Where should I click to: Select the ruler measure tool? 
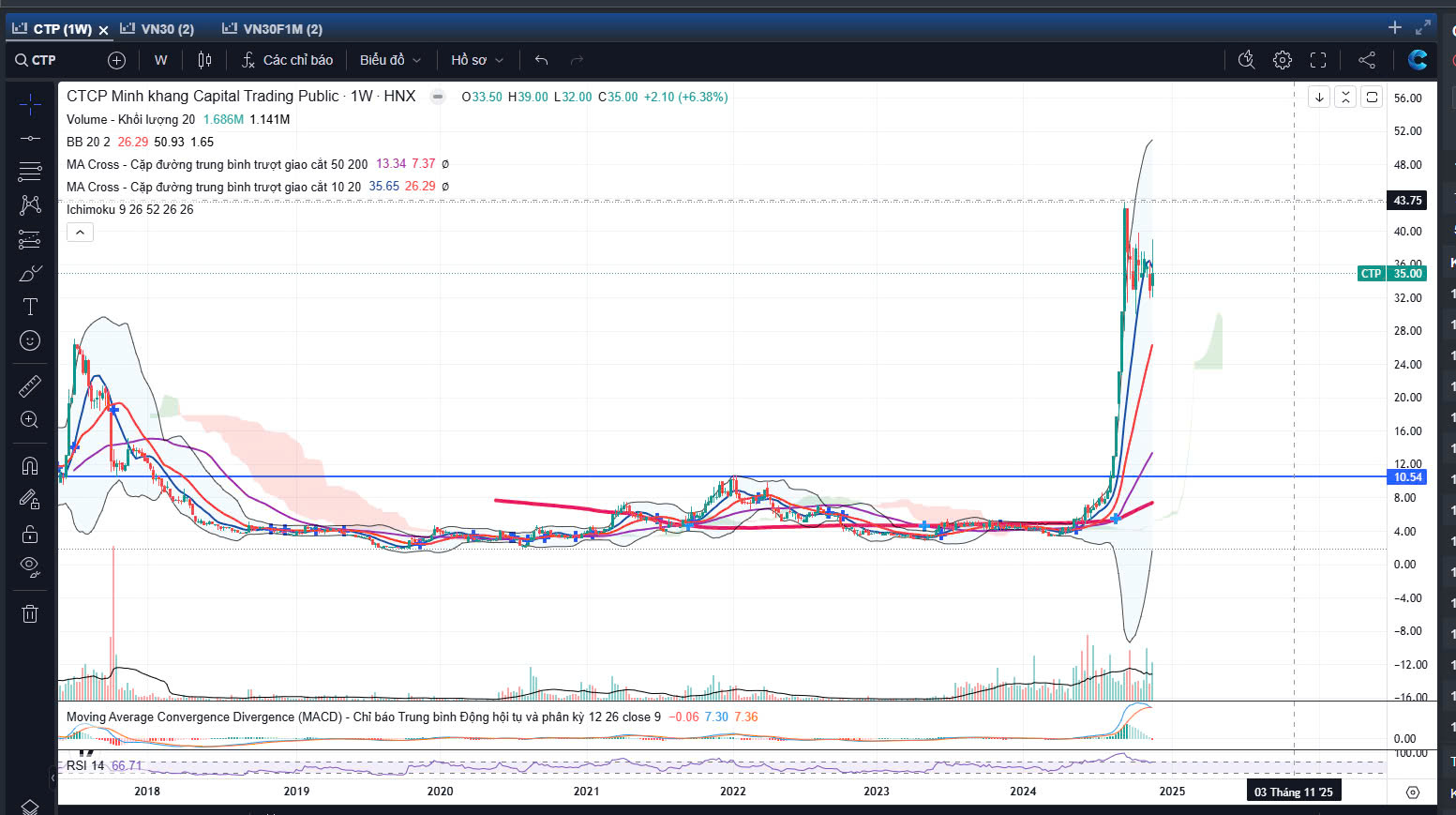coord(30,385)
